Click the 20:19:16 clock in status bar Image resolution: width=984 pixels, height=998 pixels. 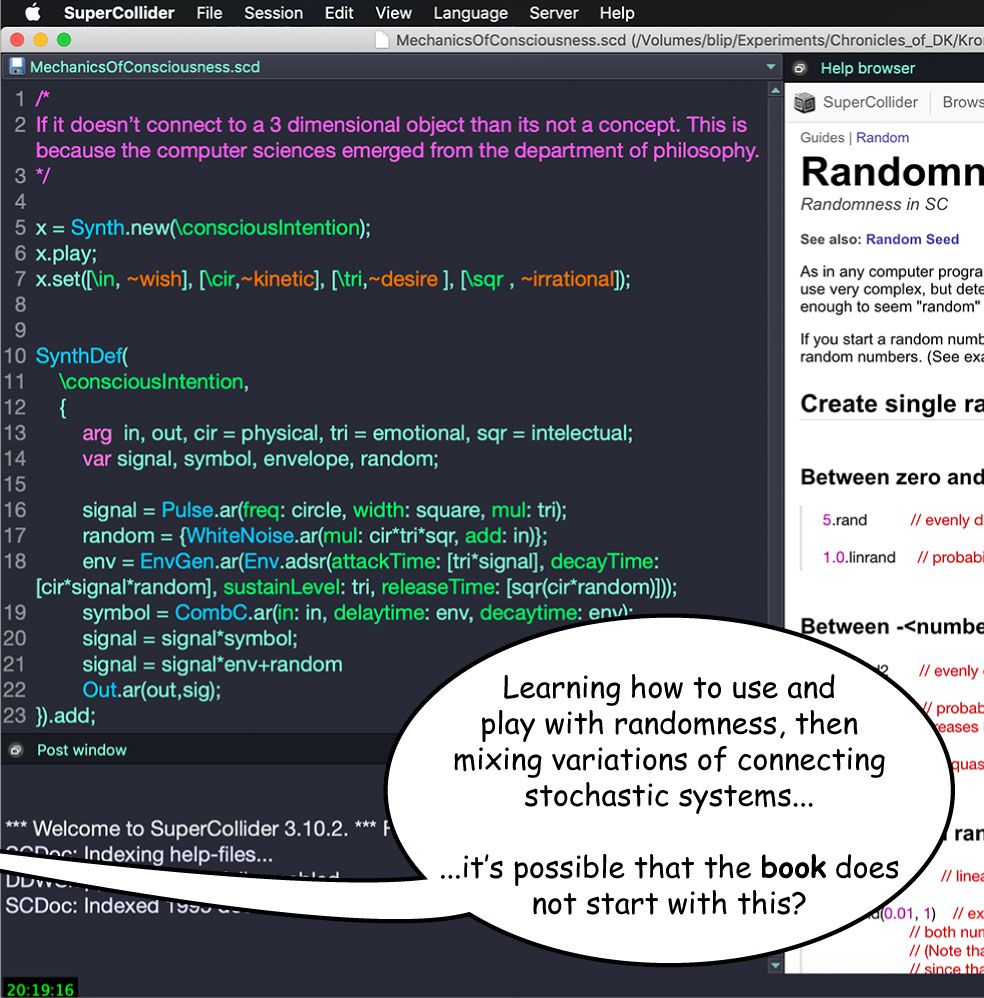tap(40, 989)
